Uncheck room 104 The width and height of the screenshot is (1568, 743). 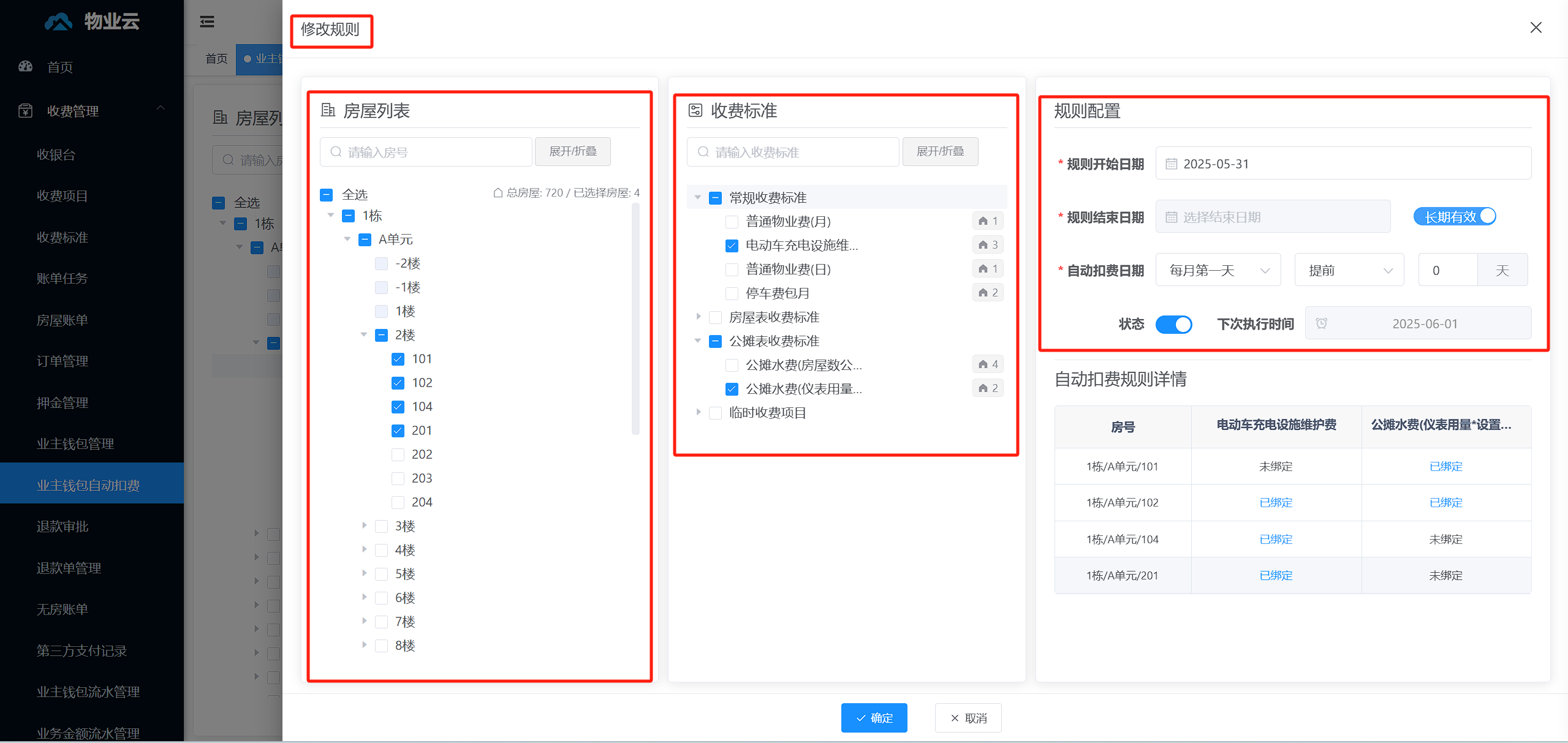tap(398, 407)
